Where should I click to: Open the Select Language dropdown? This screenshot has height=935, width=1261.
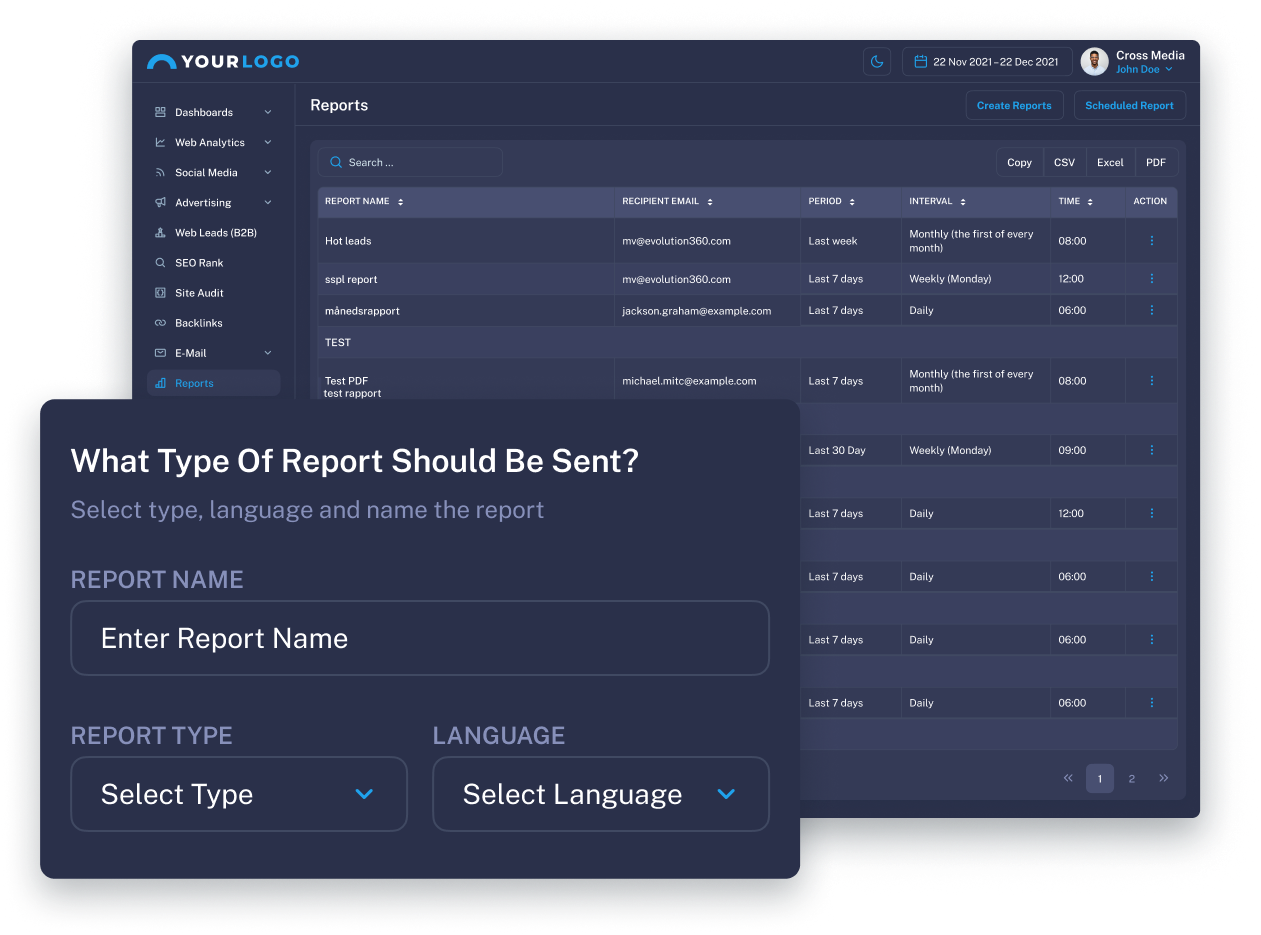tap(600, 794)
